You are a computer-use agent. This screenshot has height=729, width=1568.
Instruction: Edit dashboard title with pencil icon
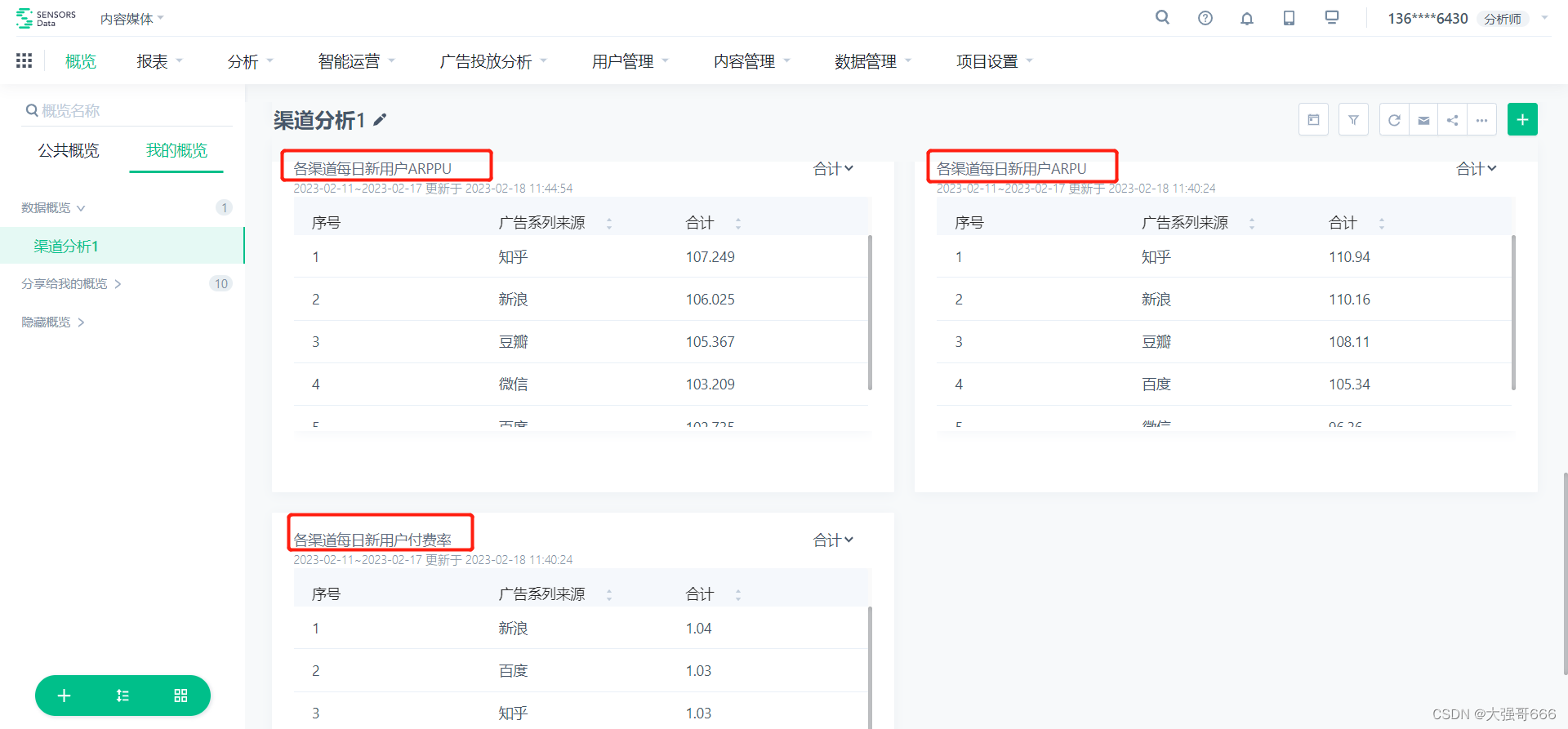[380, 120]
